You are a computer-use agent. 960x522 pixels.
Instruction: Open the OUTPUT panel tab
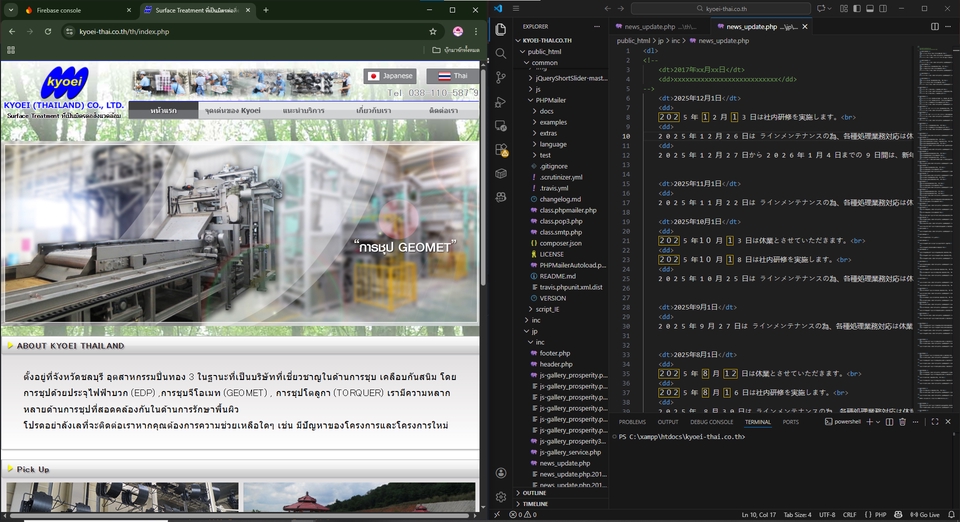coord(668,422)
